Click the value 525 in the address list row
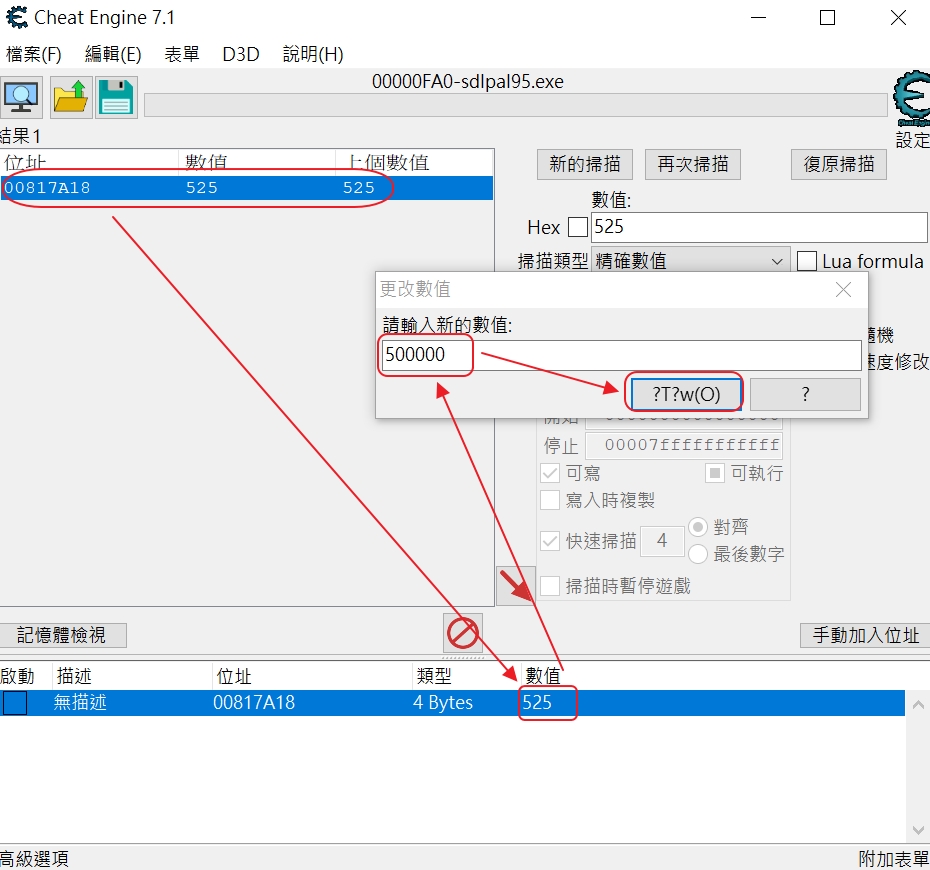 click(537, 703)
